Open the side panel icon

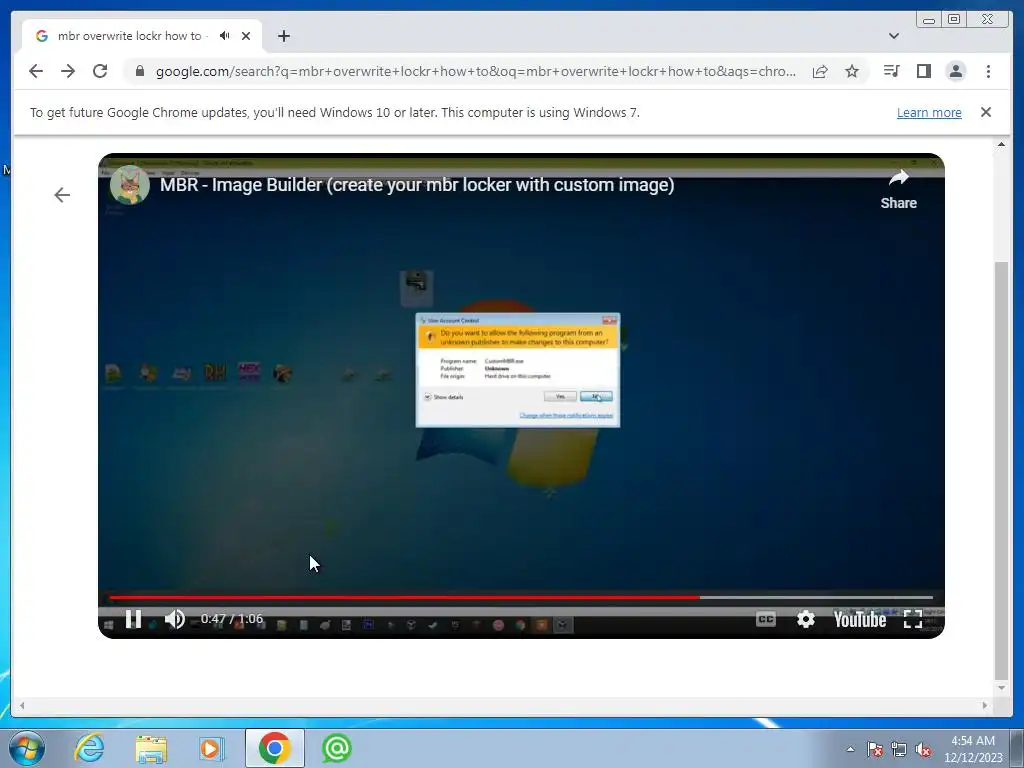tap(923, 71)
